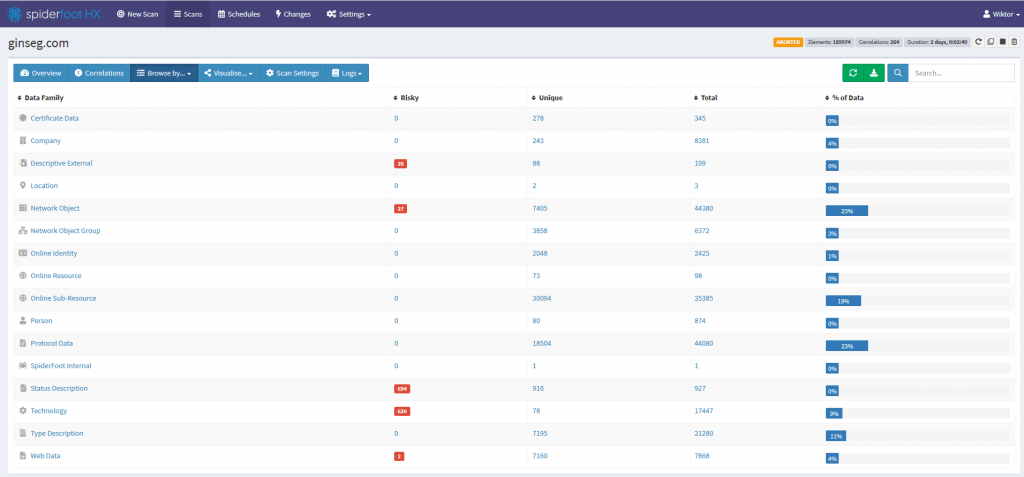Click the unique count 18504
The height and width of the screenshot is (477, 1024).
coord(542,343)
